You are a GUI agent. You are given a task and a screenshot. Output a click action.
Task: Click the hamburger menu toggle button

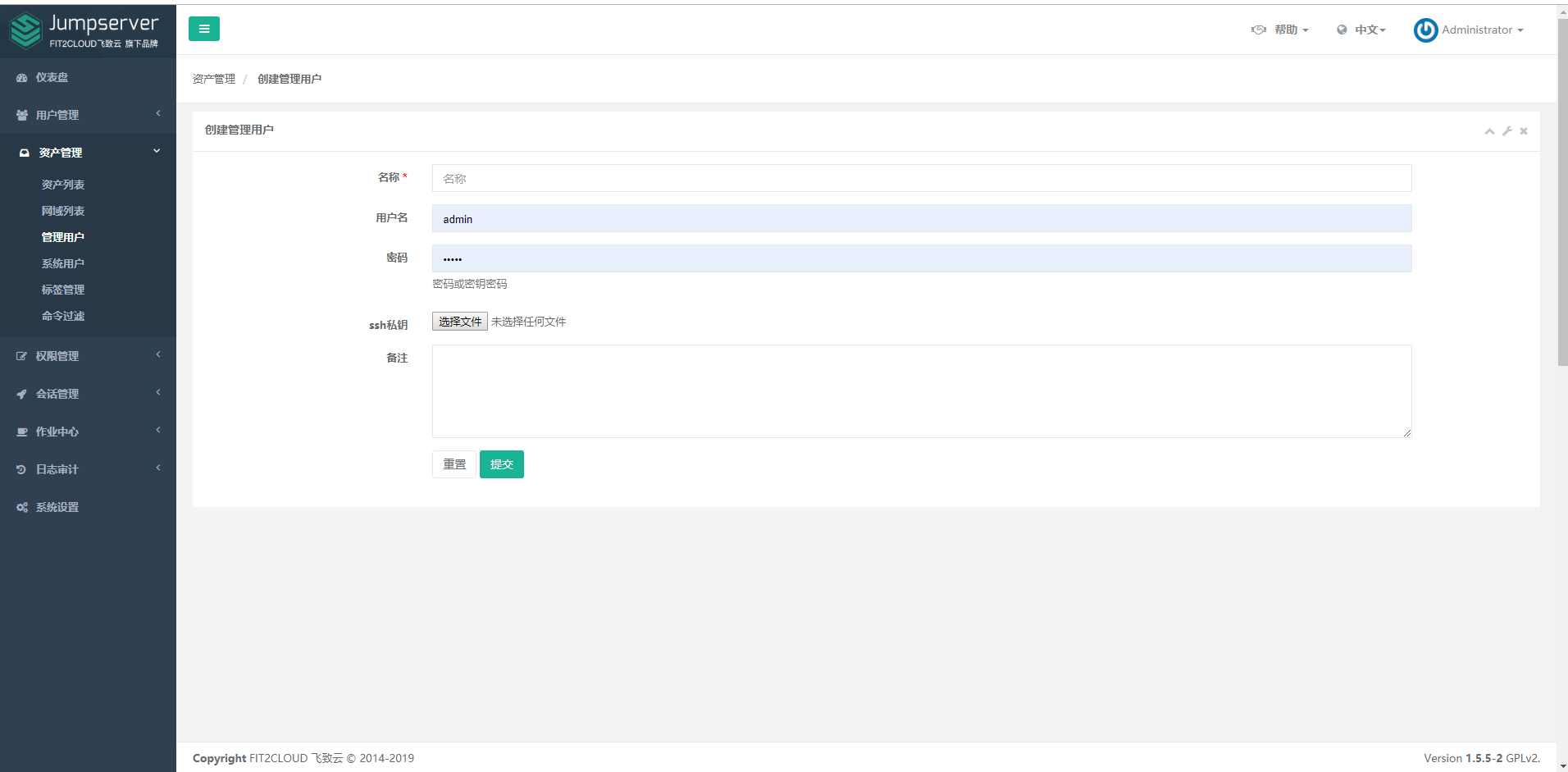pos(204,29)
